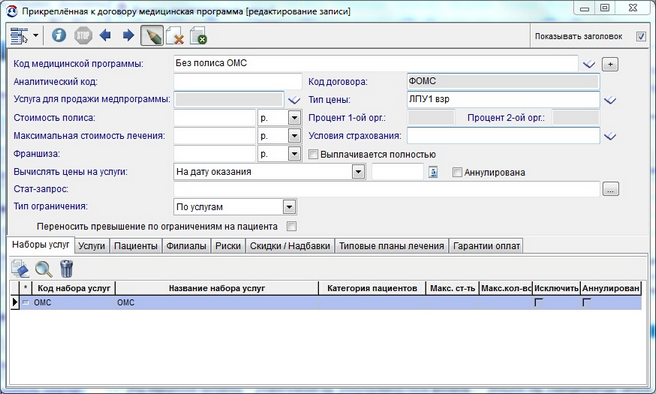656x394 pixels.
Task: Click the Категория пациентов column header
Action: tap(372, 288)
